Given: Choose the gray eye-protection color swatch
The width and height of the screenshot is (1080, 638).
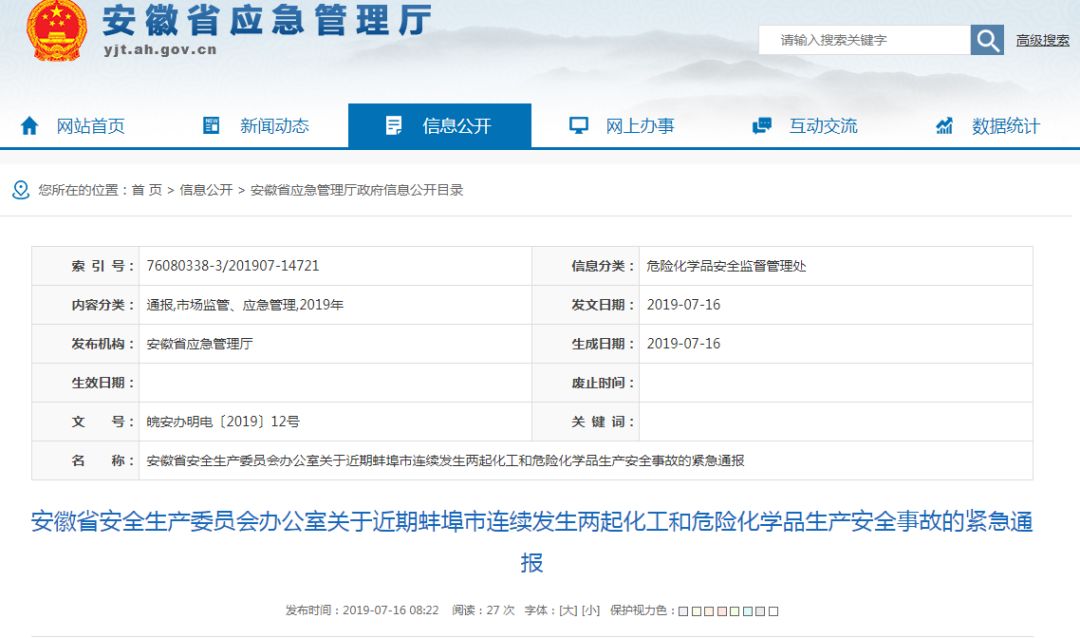Looking at the screenshot, I should tap(760, 611).
